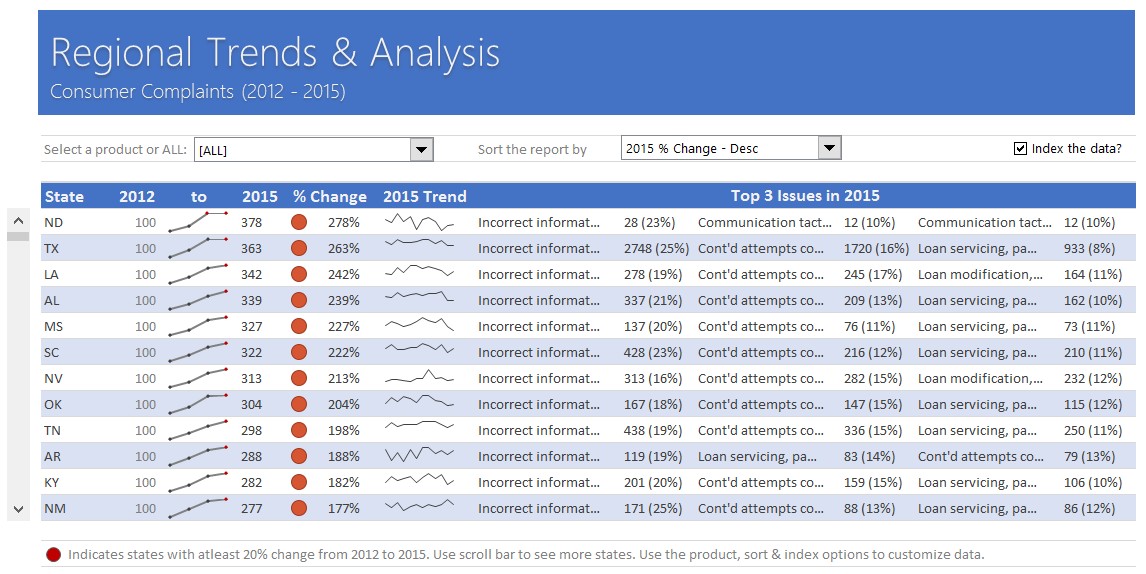Viewport: 1146px width, 574px height.
Task: Click the vertical scrollbar thumb
Action: pyautogui.click(x=17, y=236)
